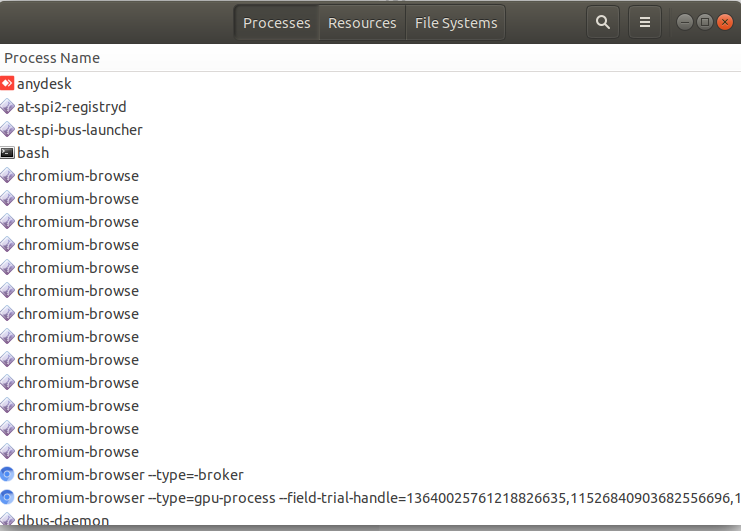Click the Chromium icon of the broker process
This screenshot has height=531, width=741.
pyautogui.click(x=7, y=474)
